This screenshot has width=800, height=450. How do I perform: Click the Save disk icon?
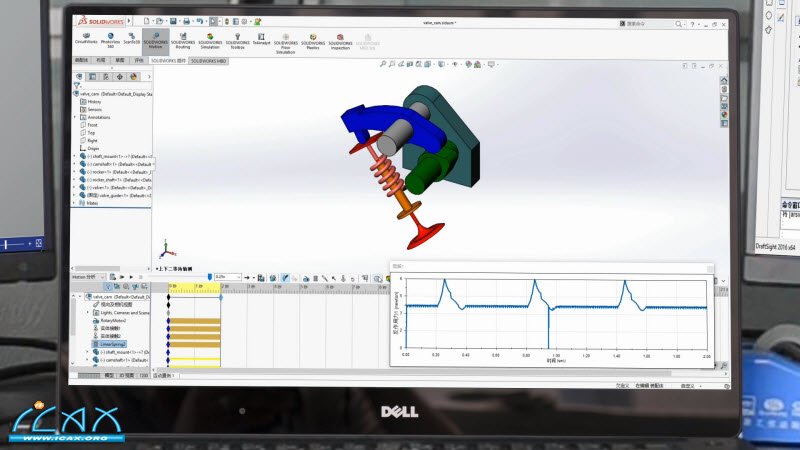pos(173,21)
